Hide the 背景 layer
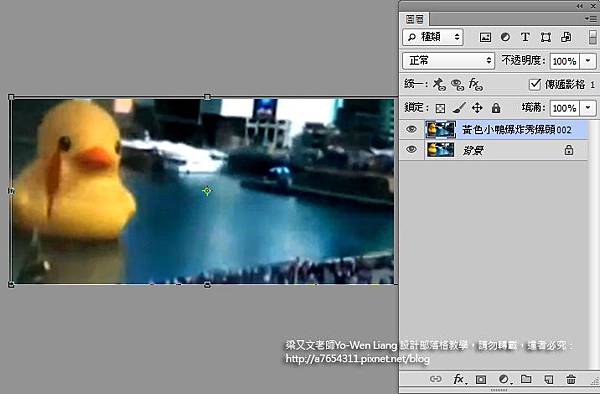Viewport: 600px width, 394px height. tap(411, 149)
